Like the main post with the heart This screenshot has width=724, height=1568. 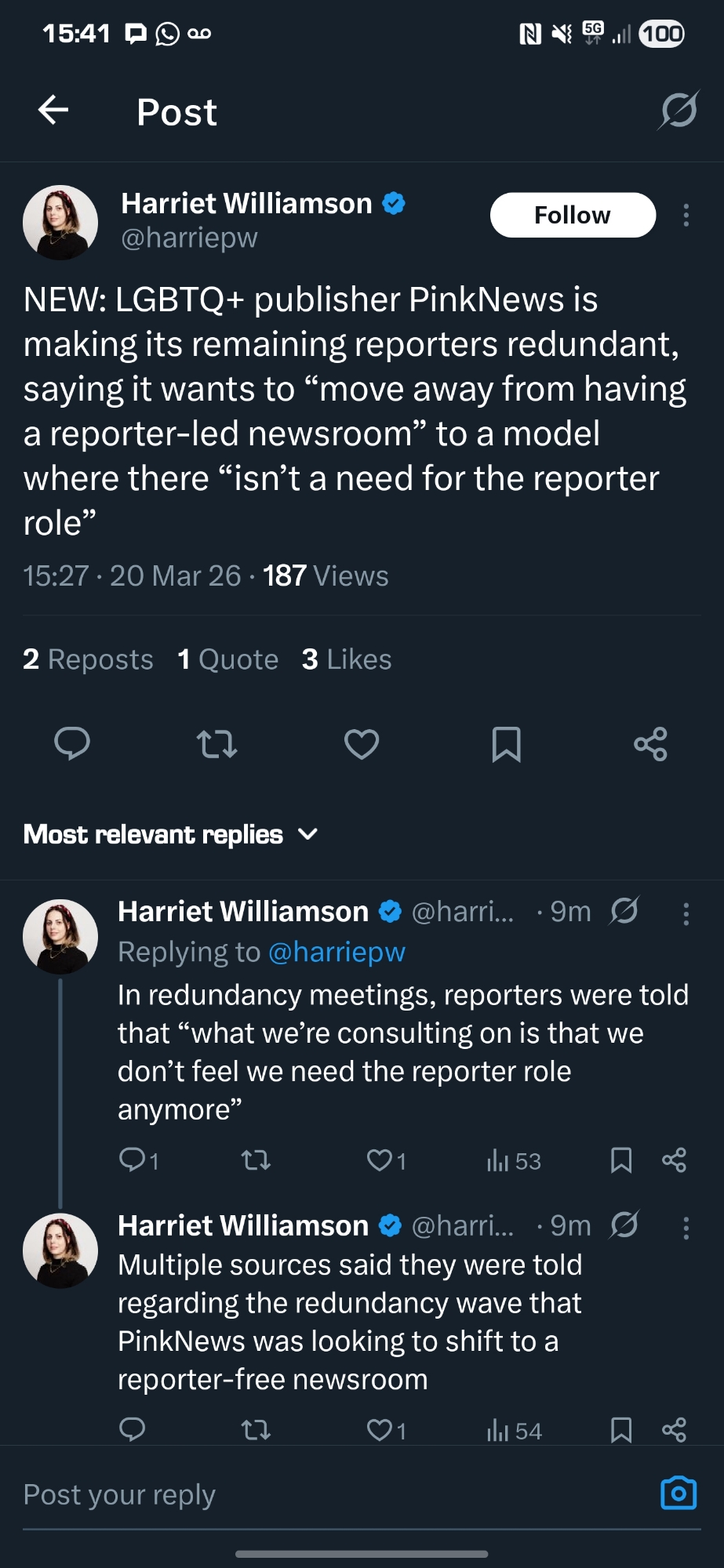362,743
